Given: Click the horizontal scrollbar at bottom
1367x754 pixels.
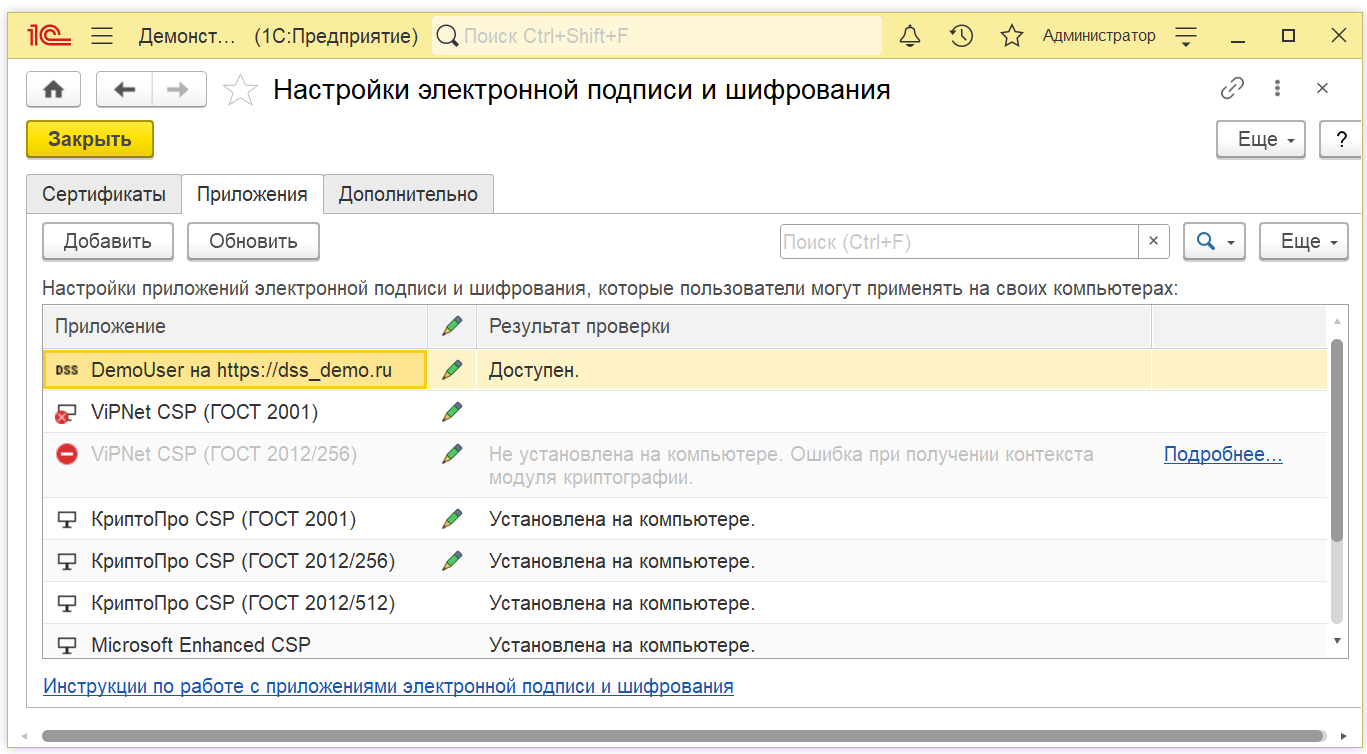Looking at the screenshot, I should (683, 736).
